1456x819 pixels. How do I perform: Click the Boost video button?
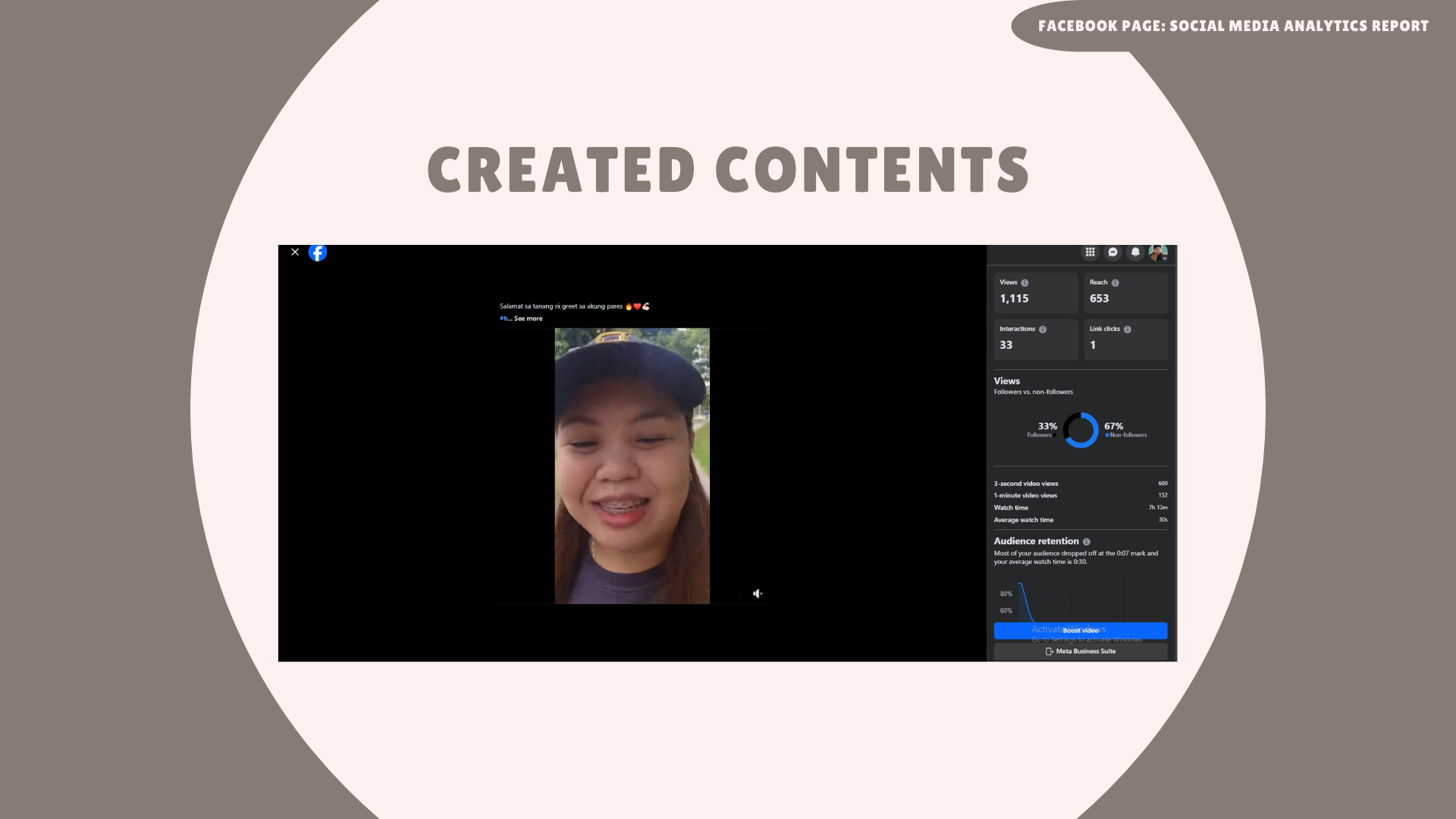click(x=1080, y=630)
